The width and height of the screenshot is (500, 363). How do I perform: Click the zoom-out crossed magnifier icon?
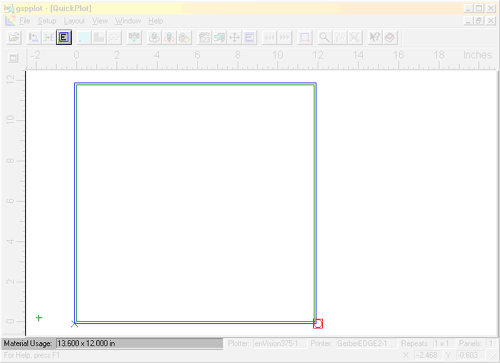[x=355, y=37]
